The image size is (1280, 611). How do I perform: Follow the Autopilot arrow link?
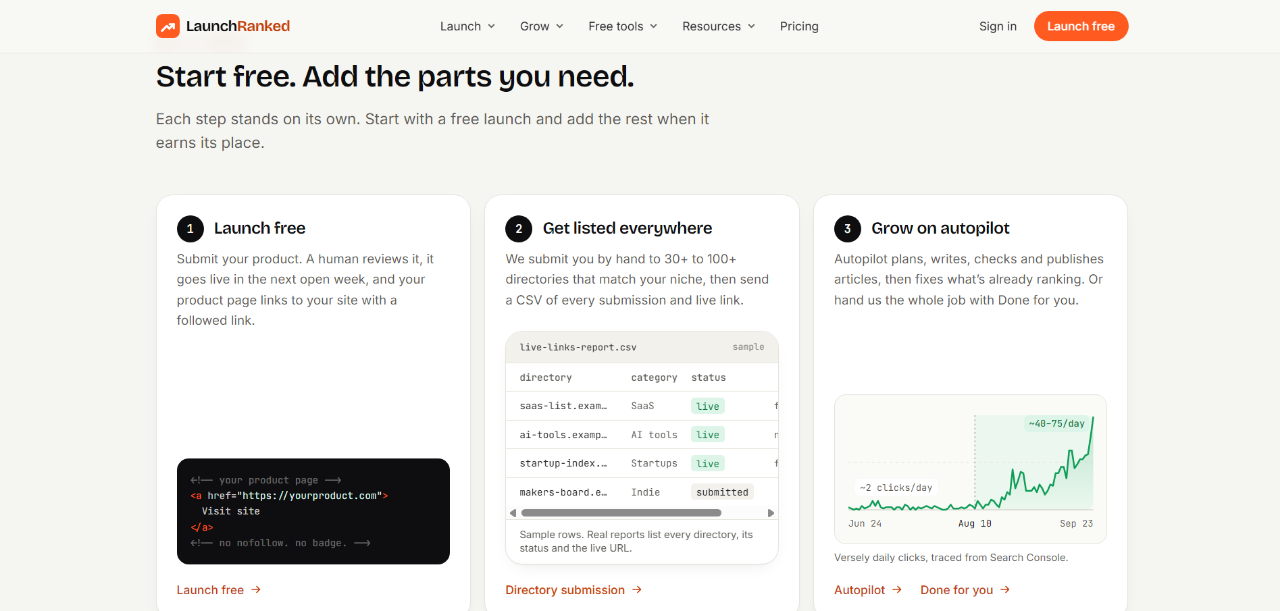[868, 590]
